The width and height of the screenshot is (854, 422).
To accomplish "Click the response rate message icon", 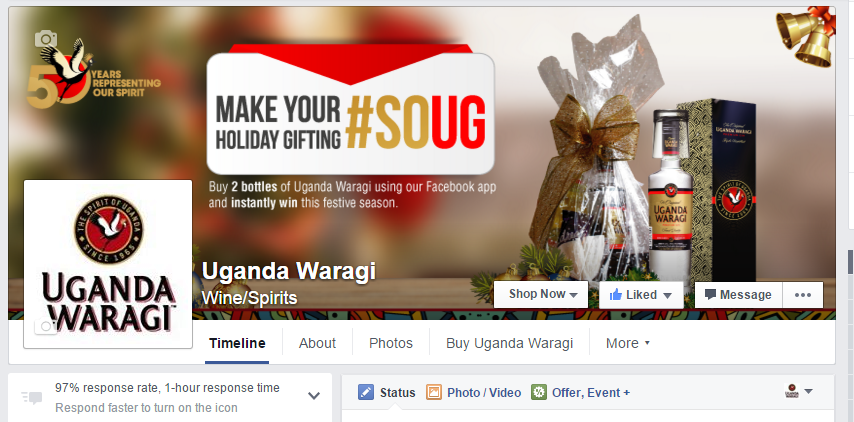I will coord(32,397).
